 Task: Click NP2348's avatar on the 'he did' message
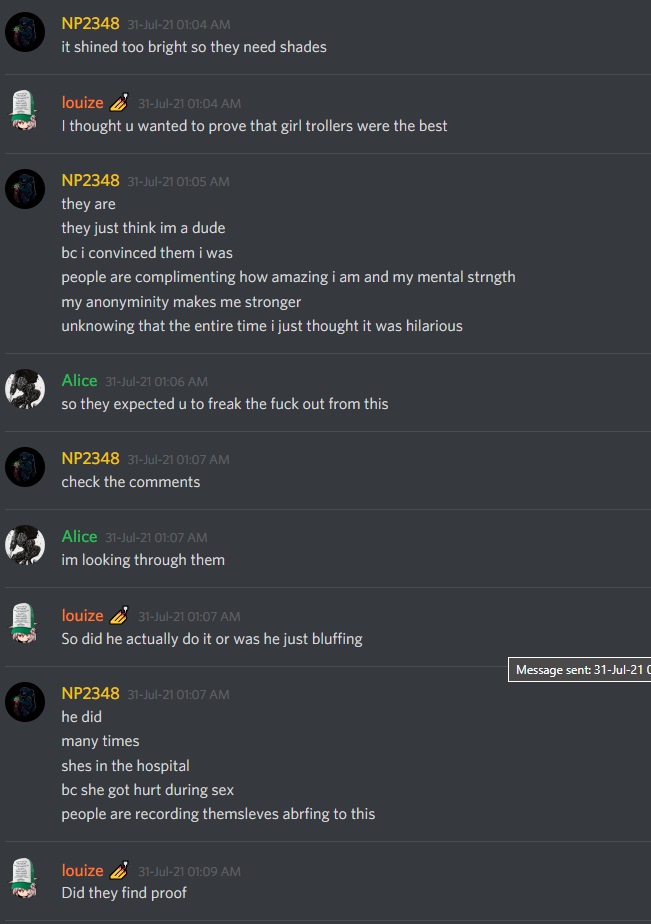pyautogui.click(x=25, y=702)
